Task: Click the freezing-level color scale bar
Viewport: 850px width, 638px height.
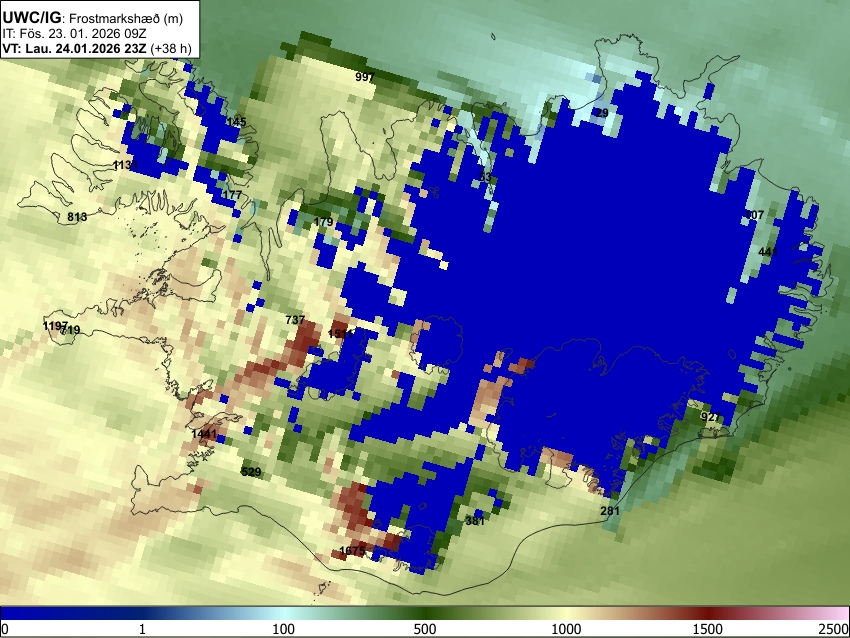Action: [x=425, y=614]
